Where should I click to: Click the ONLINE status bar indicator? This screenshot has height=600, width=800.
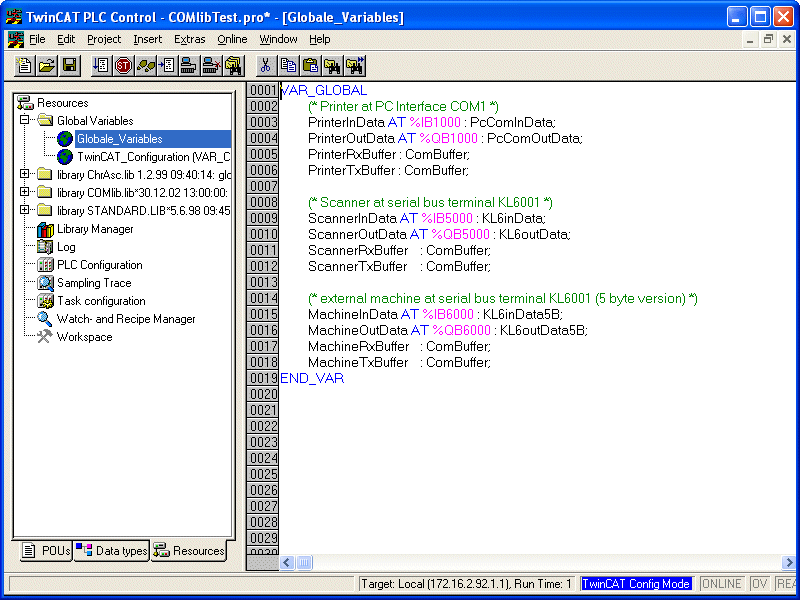[721, 584]
